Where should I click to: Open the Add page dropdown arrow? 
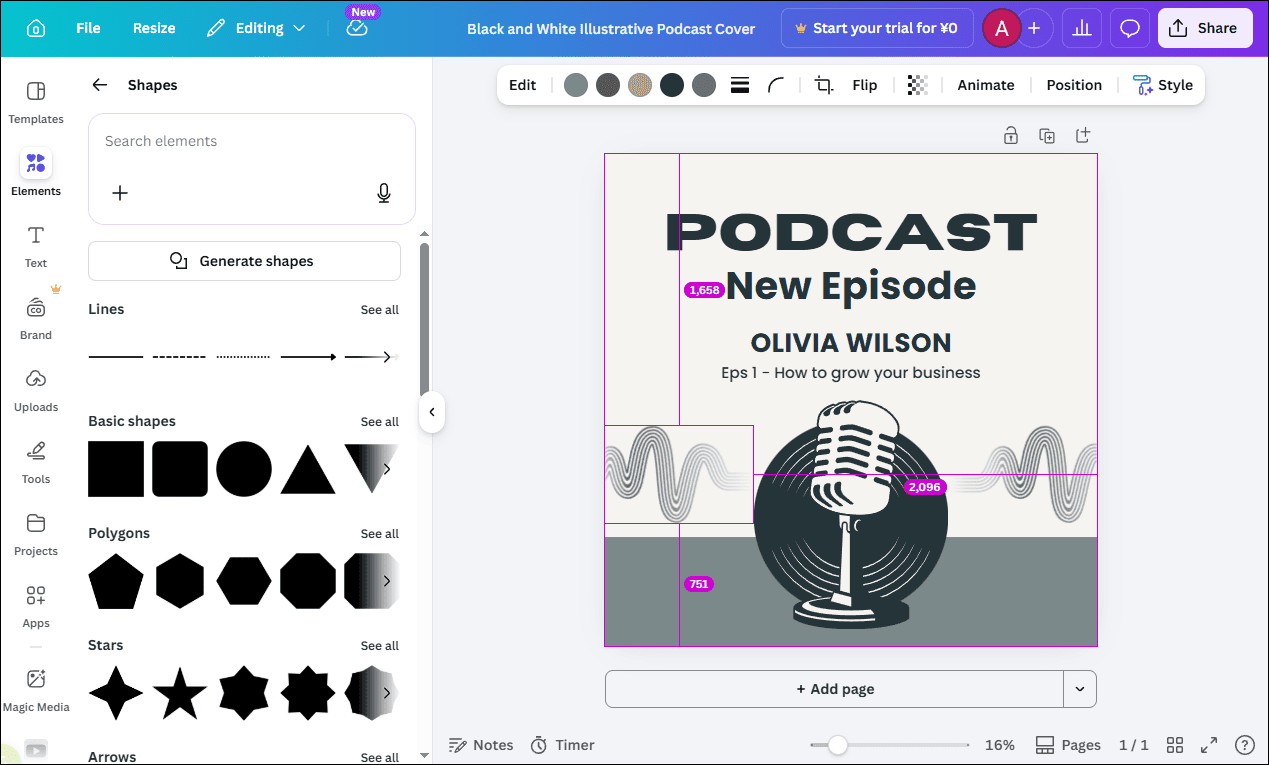point(1078,689)
